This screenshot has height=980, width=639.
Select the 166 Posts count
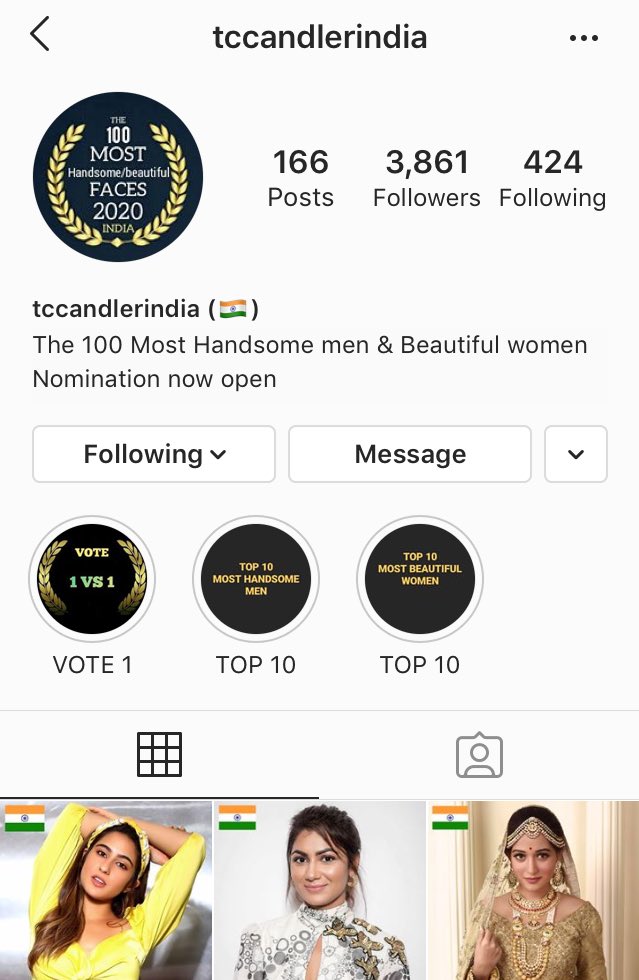coord(301,178)
